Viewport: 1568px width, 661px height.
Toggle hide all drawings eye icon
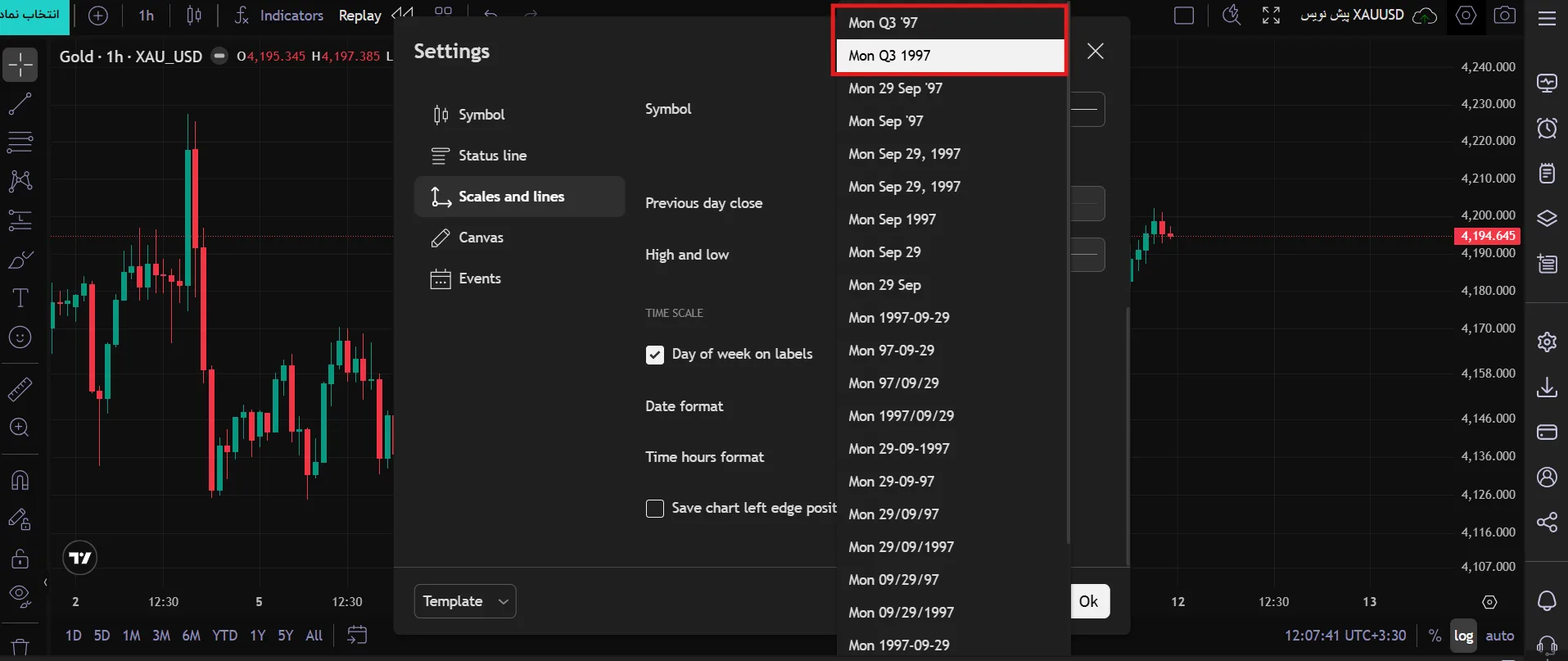20,595
